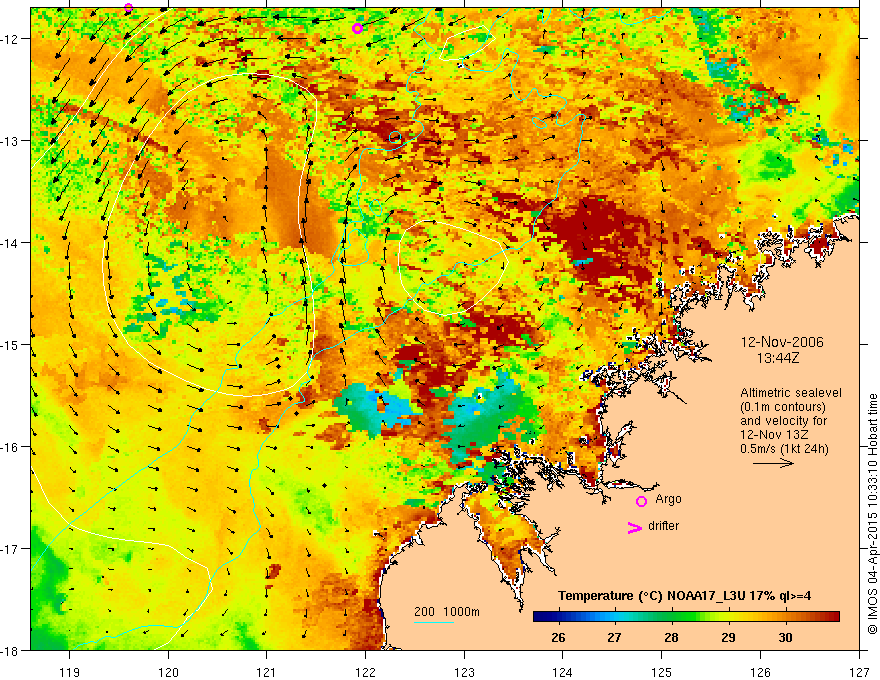Click the "126" longitude axis label
This screenshot has height=680, width=880.
pos(760,672)
